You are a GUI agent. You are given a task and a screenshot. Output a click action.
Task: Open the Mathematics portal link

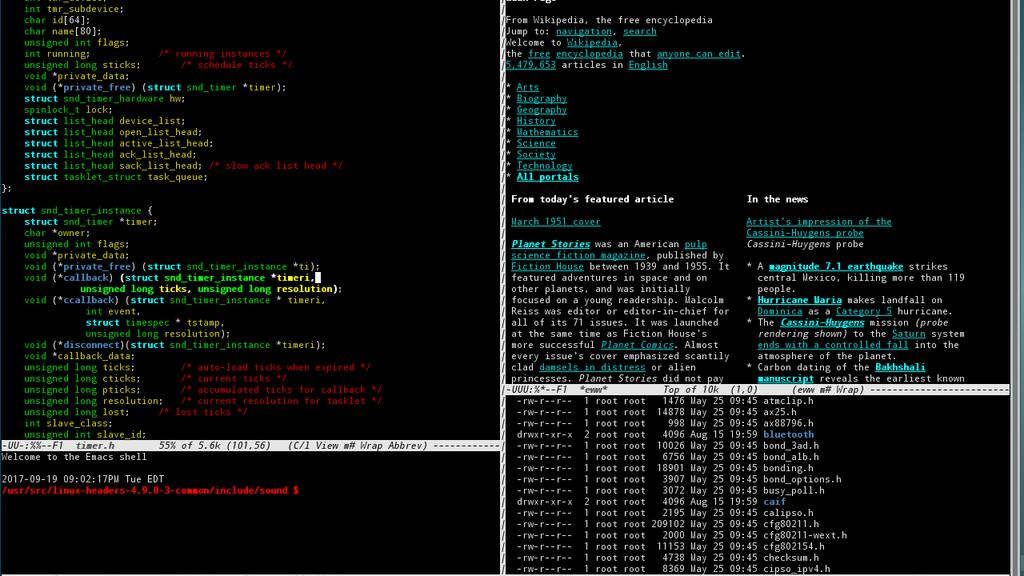(x=547, y=132)
